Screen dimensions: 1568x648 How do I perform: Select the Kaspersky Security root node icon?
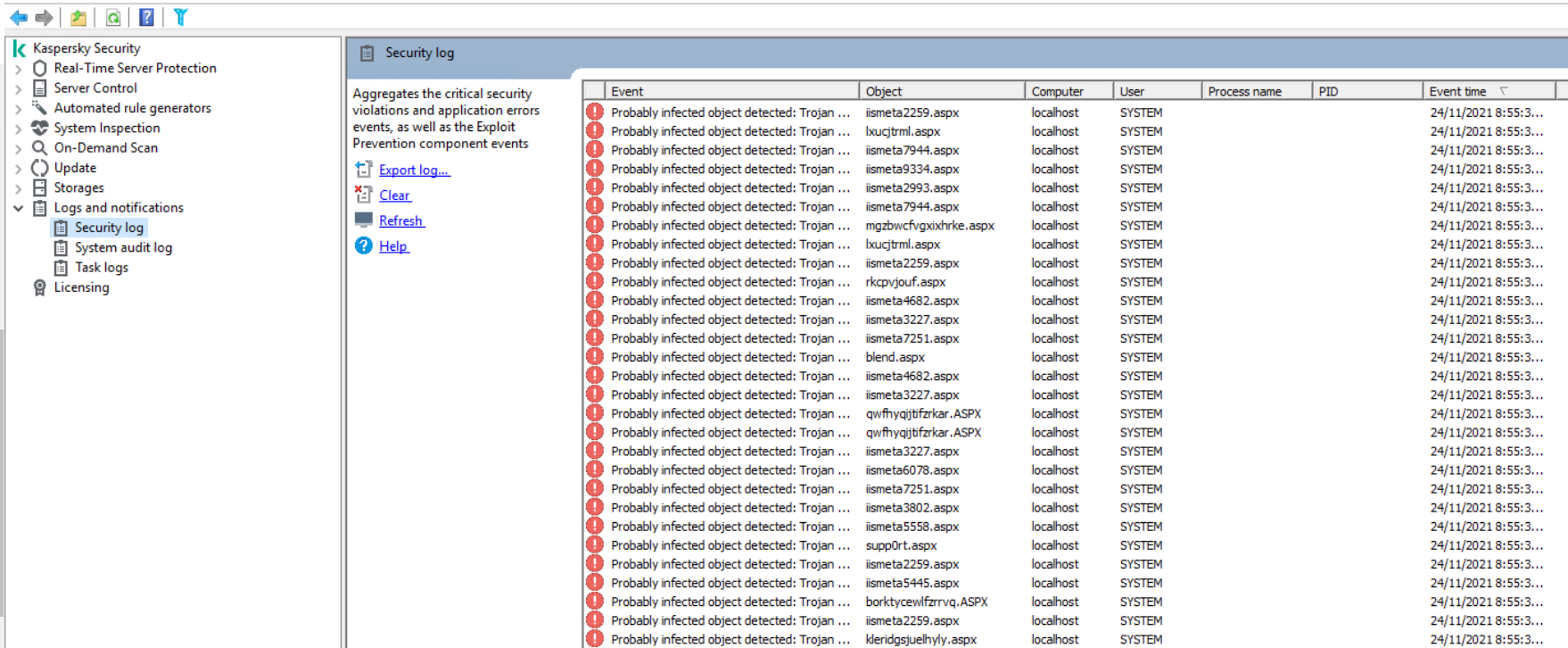19,48
